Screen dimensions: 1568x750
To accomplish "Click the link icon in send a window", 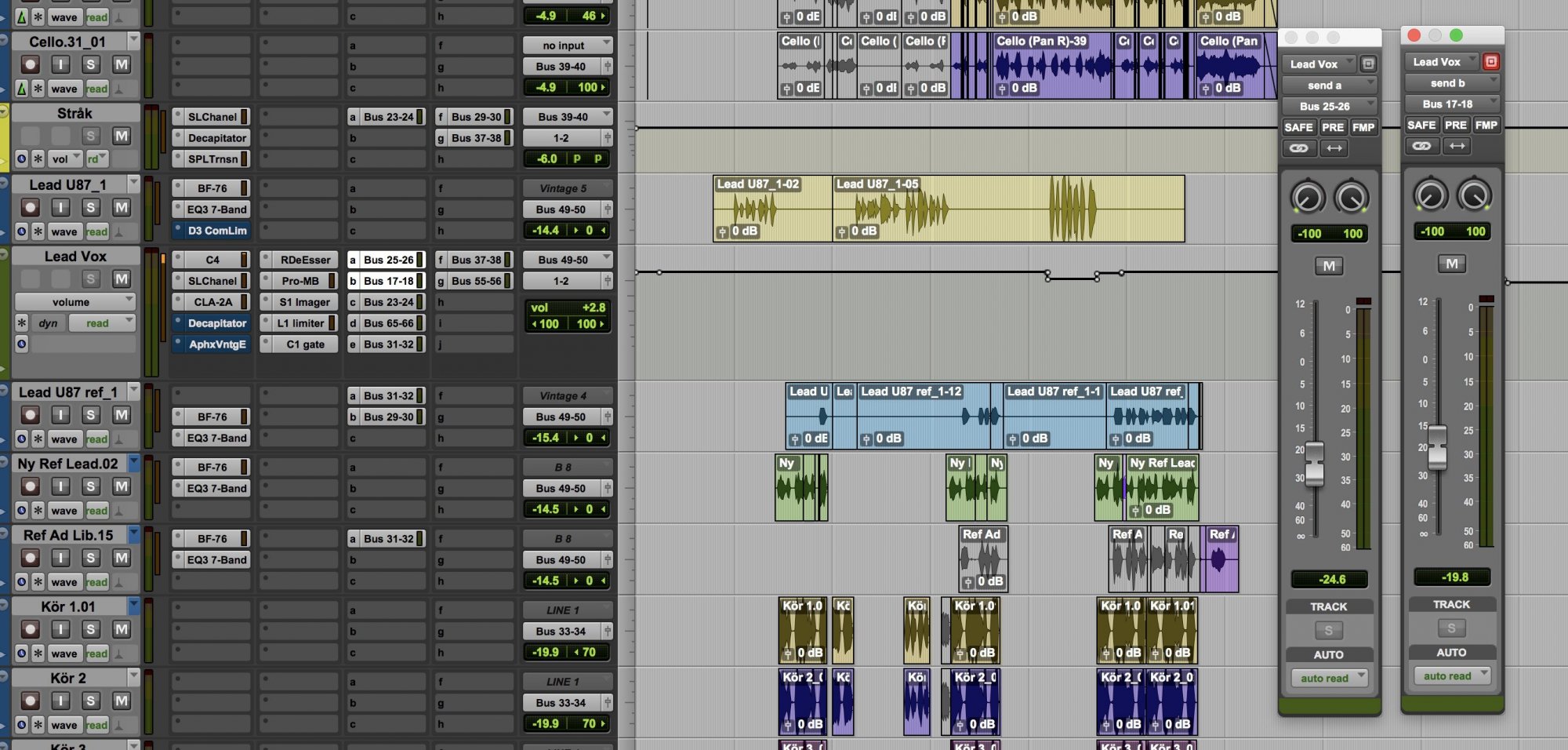I will tap(1298, 148).
